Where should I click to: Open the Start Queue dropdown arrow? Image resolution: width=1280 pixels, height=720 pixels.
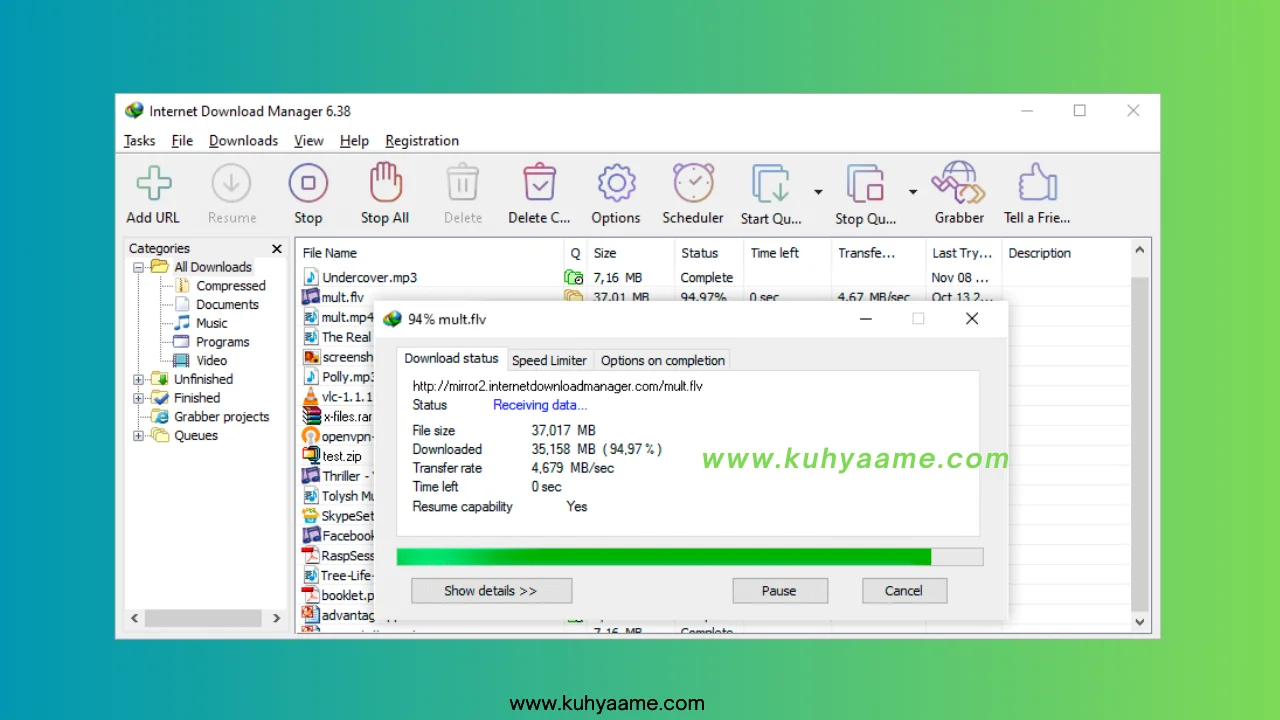point(818,191)
